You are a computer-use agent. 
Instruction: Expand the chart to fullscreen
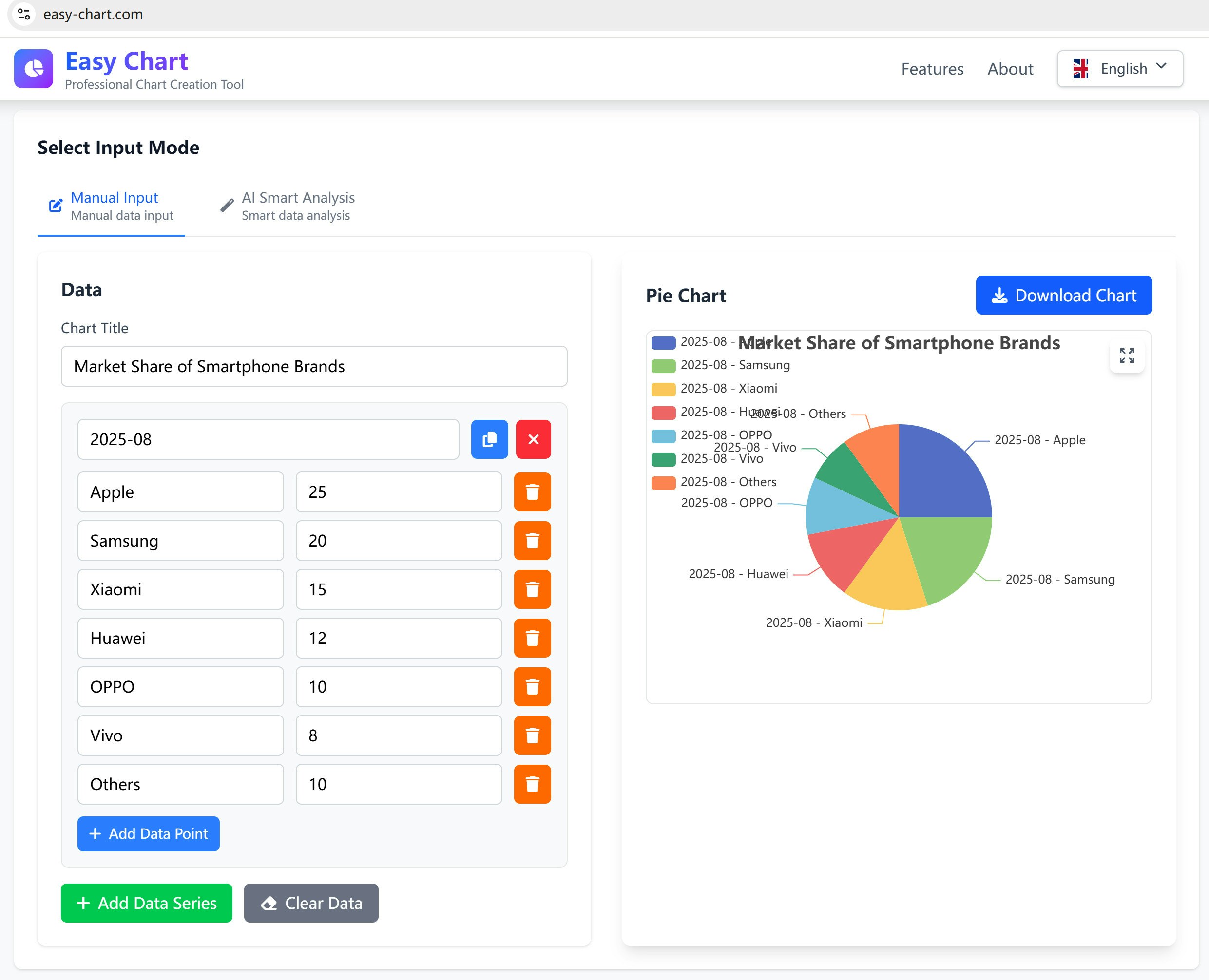pyautogui.click(x=1127, y=356)
